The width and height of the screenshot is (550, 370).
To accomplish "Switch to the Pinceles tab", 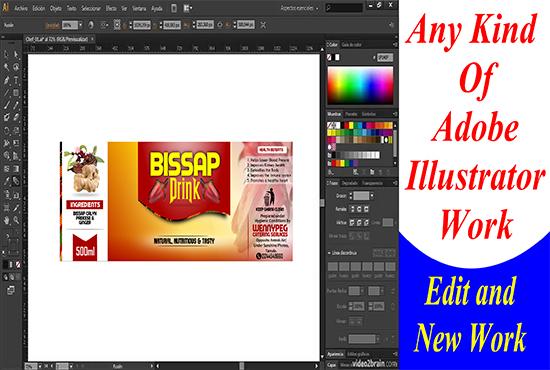I will point(351,114).
